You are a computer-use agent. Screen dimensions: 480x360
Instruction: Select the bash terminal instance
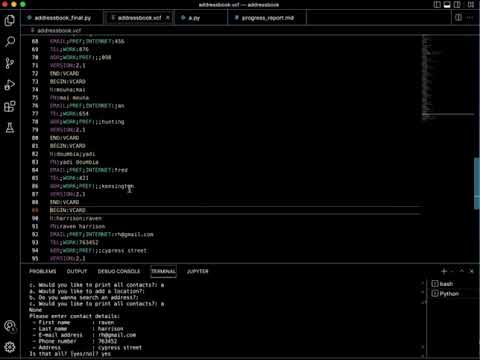[446, 284]
